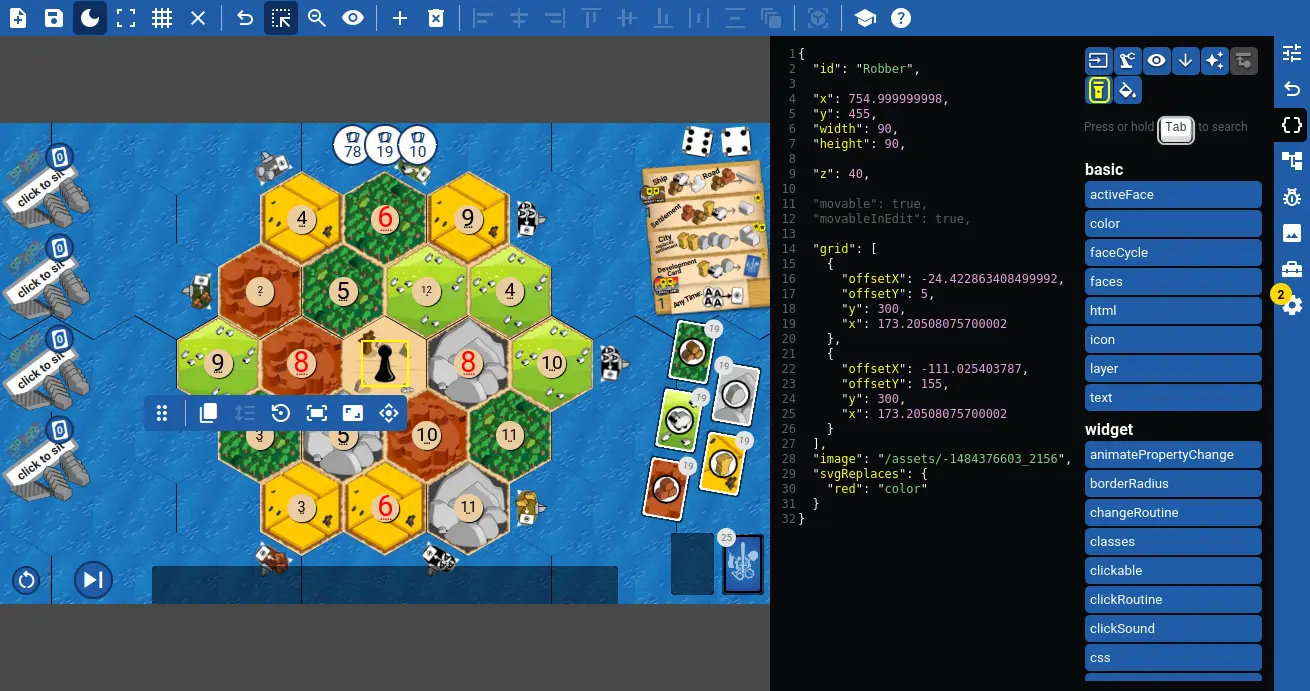
Task: Click the paint bucket fill button
Action: (x=1128, y=90)
